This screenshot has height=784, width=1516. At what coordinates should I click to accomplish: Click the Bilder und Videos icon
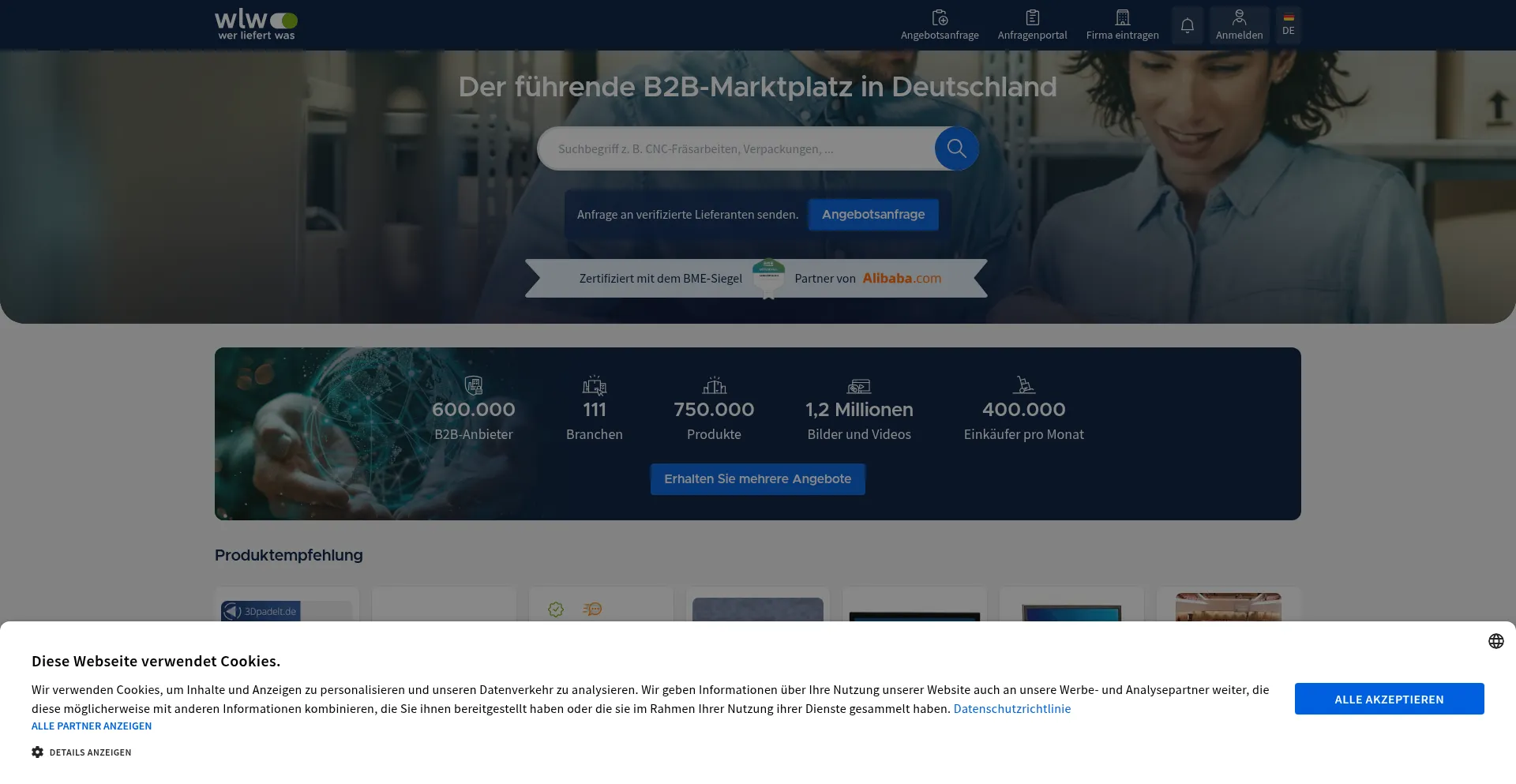(858, 386)
